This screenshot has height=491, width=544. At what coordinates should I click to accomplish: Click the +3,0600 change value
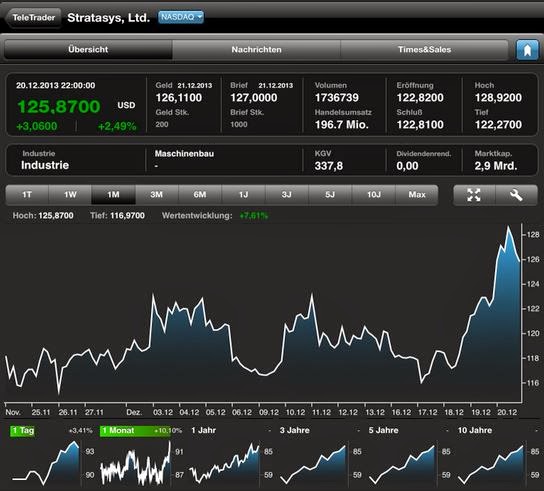point(37,126)
